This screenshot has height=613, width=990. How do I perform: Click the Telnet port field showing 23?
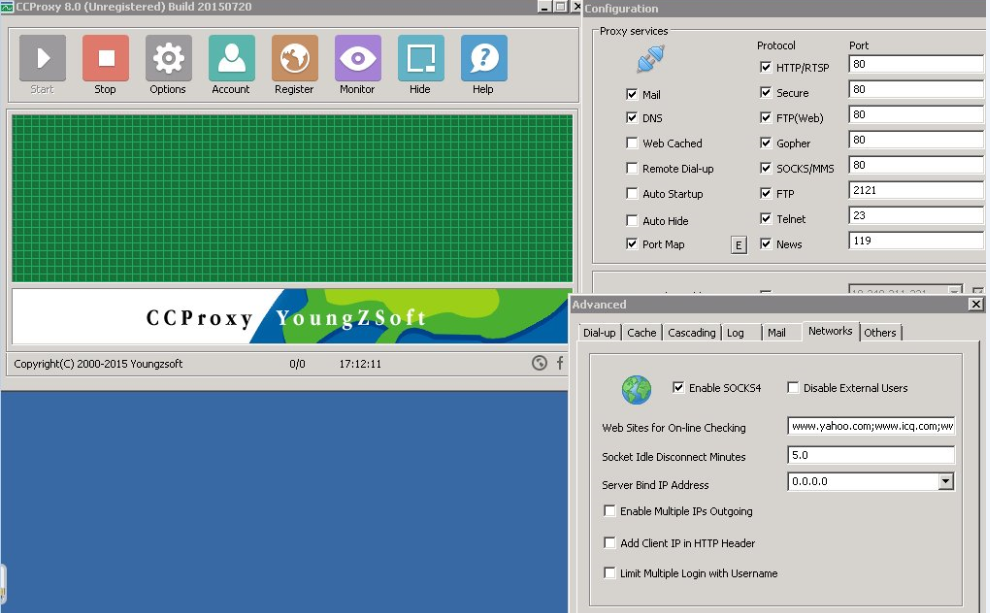(x=916, y=215)
